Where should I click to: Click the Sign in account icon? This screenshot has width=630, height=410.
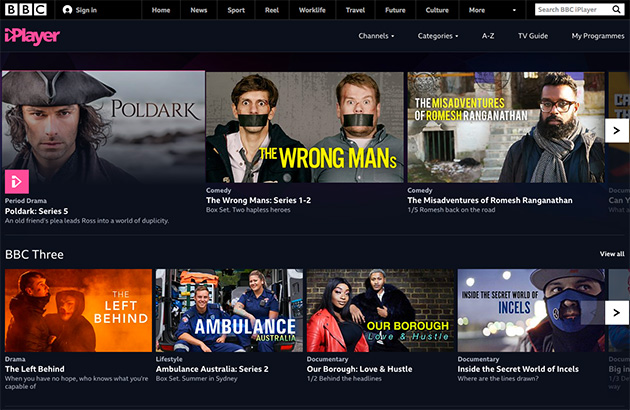[x=68, y=10]
